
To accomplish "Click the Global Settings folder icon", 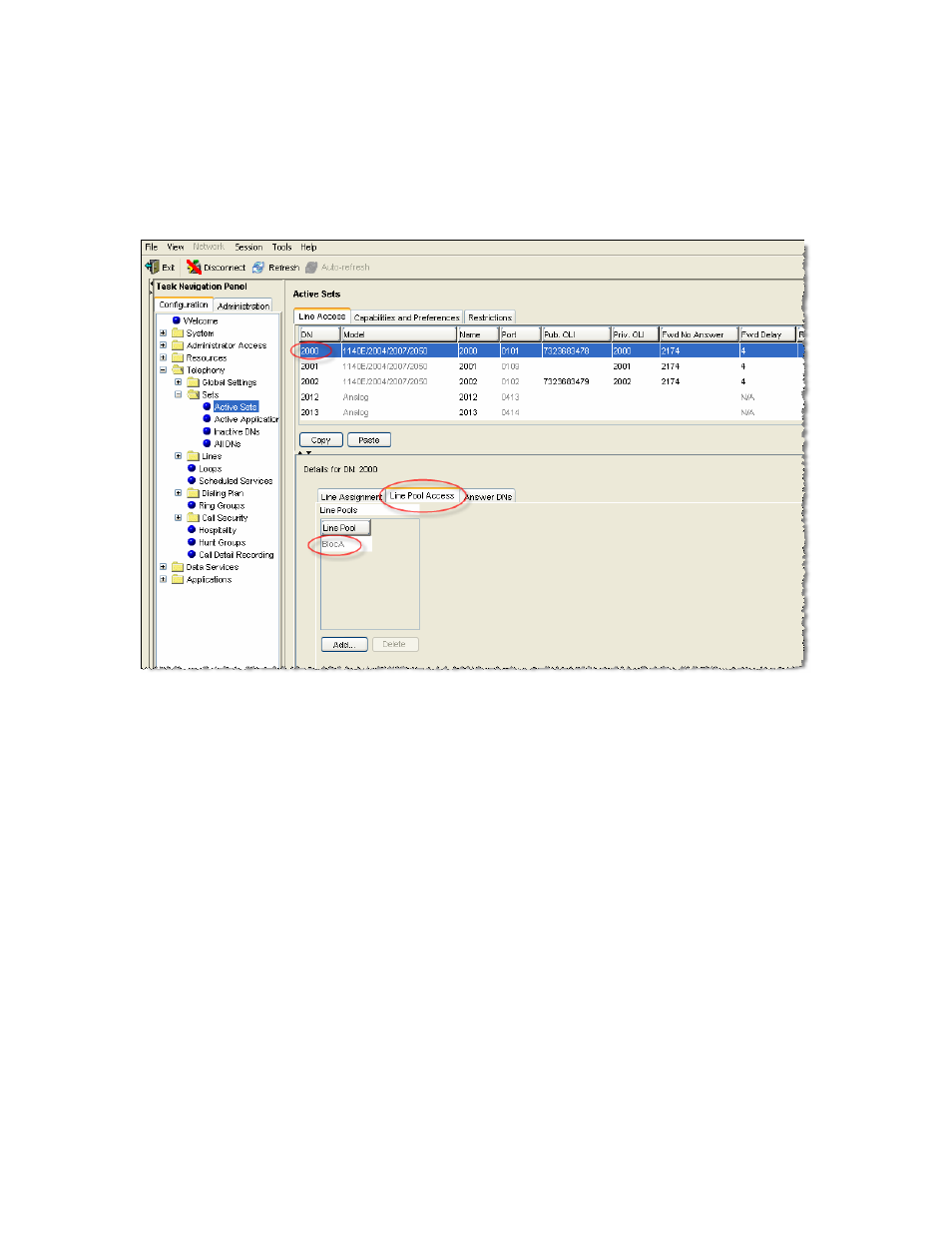I will click(194, 382).
